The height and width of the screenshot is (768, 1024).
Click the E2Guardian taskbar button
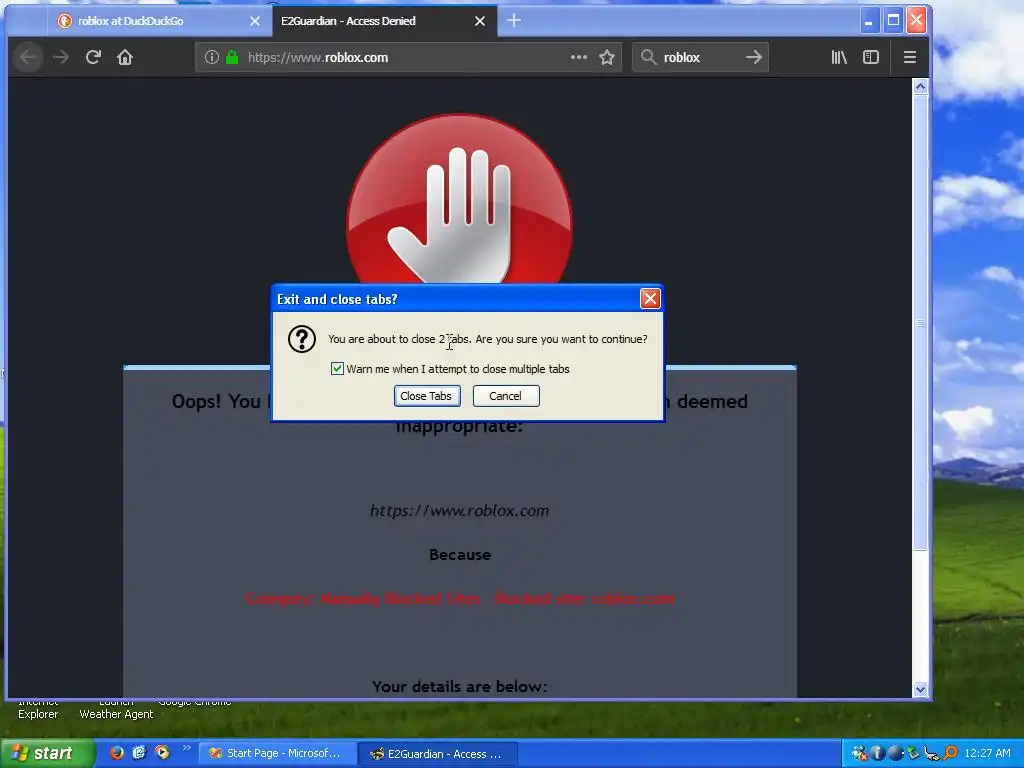pyautogui.click(x=438, y=754)
